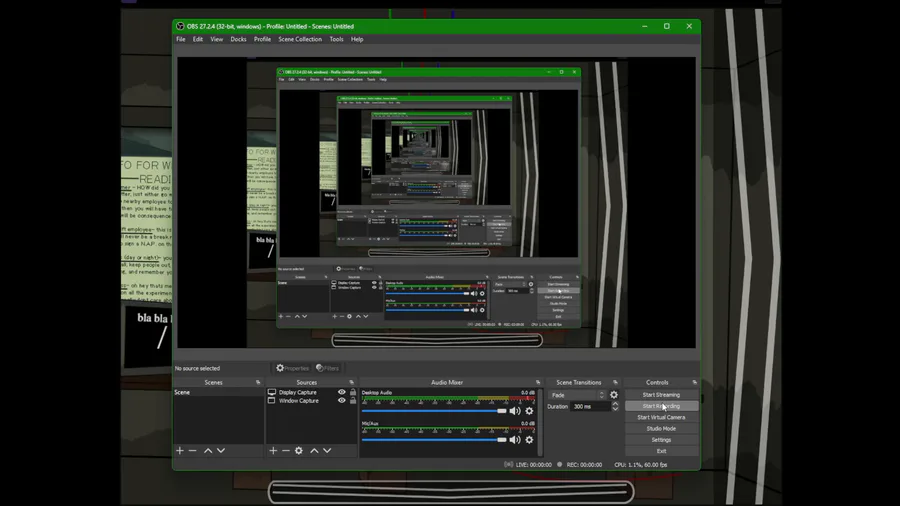The height and width of the screenshot is (506, 900).
Task: Add a new scene with the plus icon
Action: 180,451
